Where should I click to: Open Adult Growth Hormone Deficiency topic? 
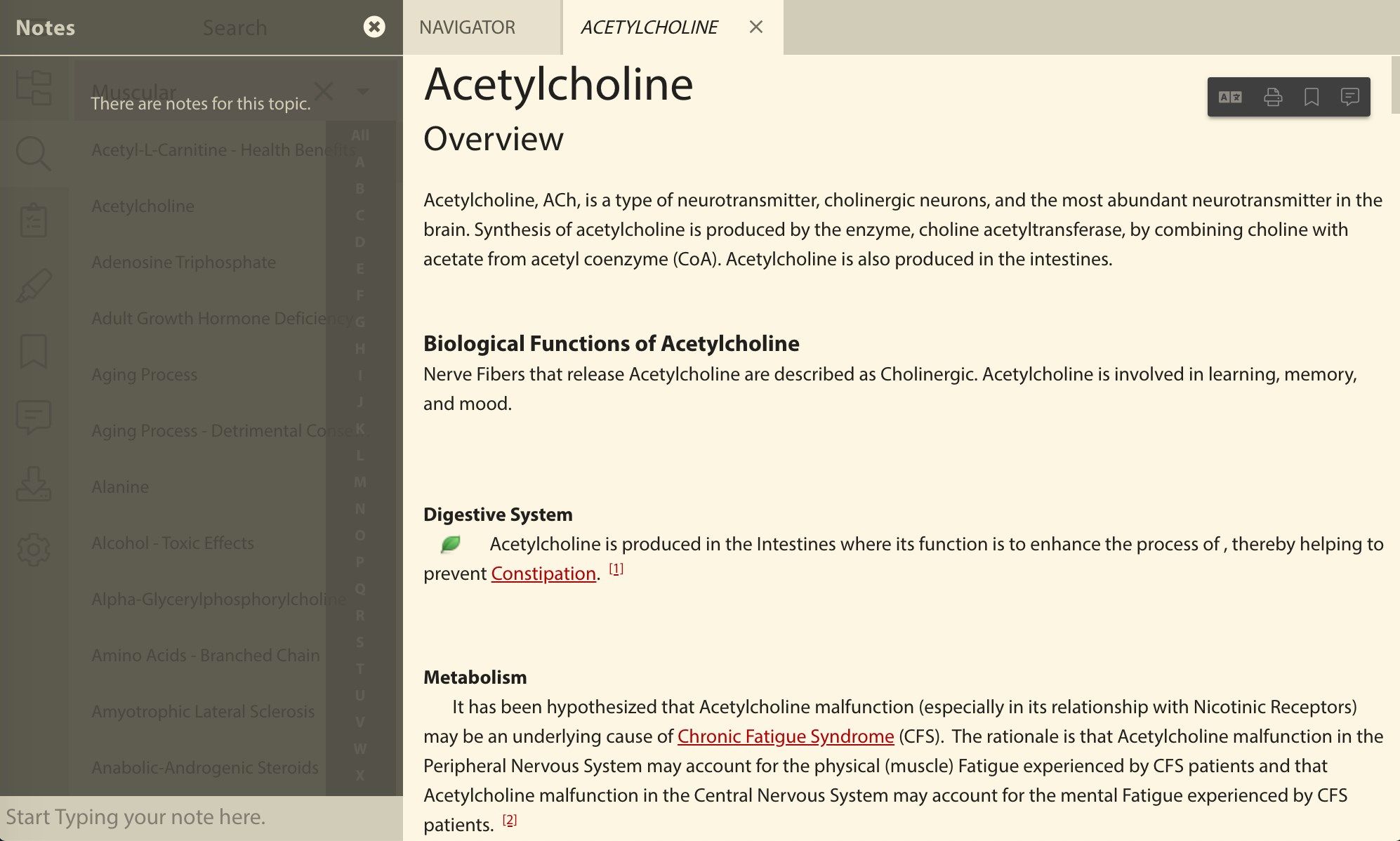222,319
